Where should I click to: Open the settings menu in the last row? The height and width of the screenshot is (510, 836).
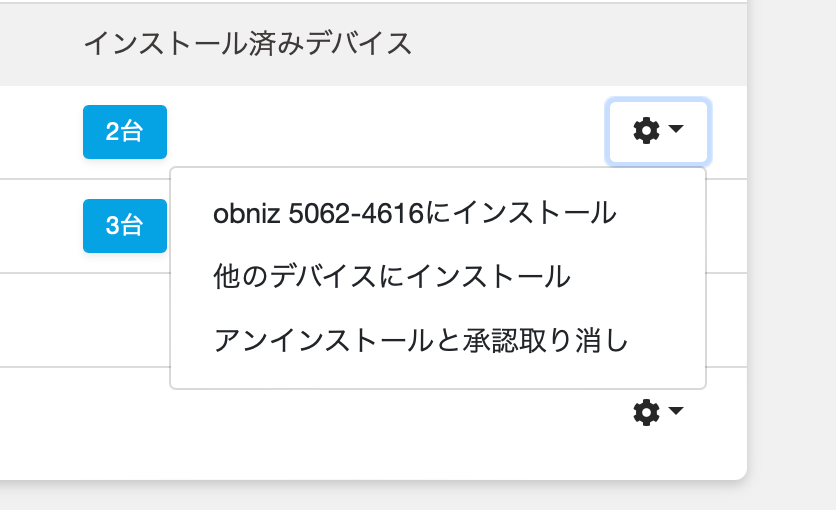(658, 412)
